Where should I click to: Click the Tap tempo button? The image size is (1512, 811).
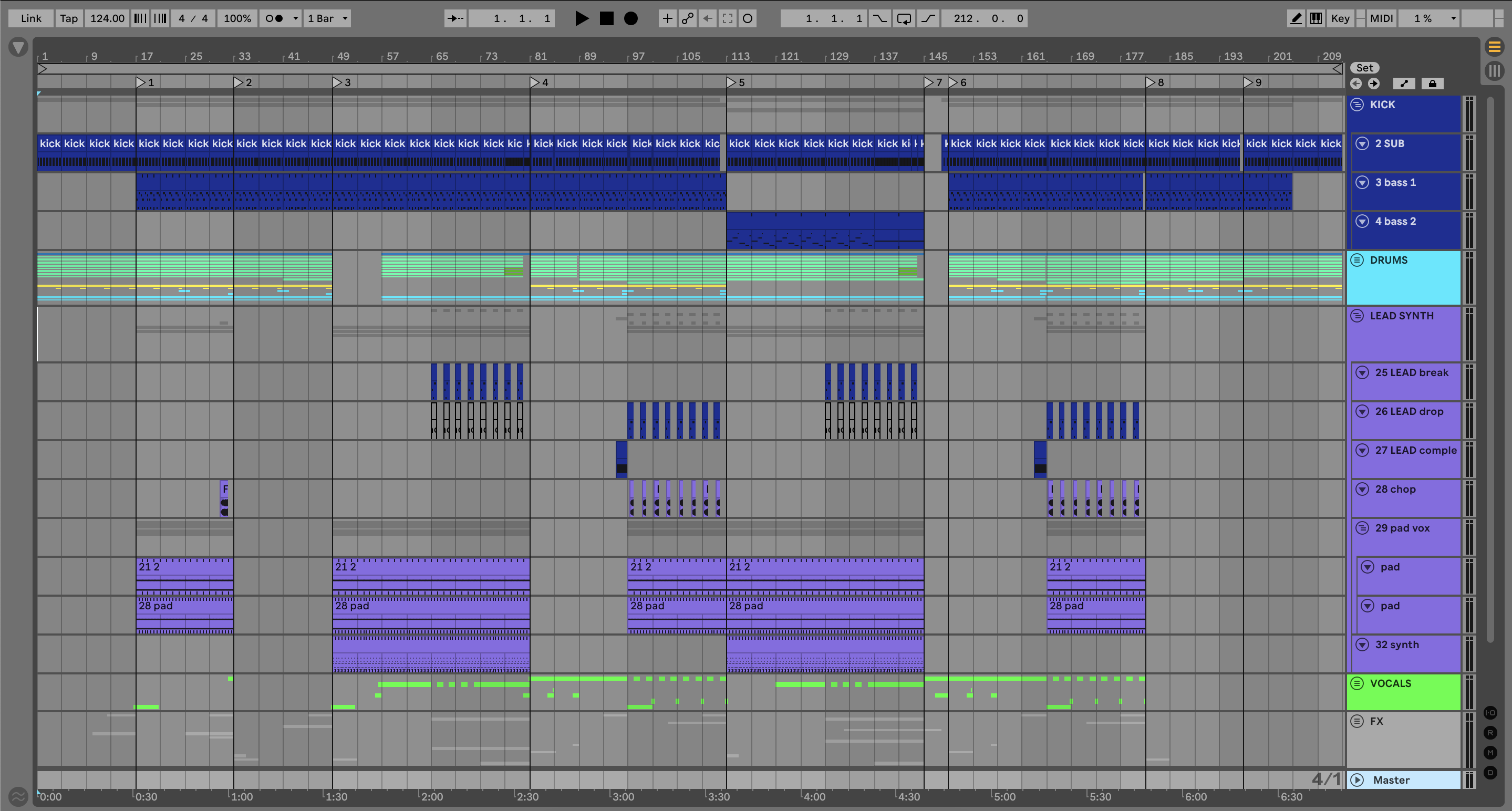(x=69, y=18)
